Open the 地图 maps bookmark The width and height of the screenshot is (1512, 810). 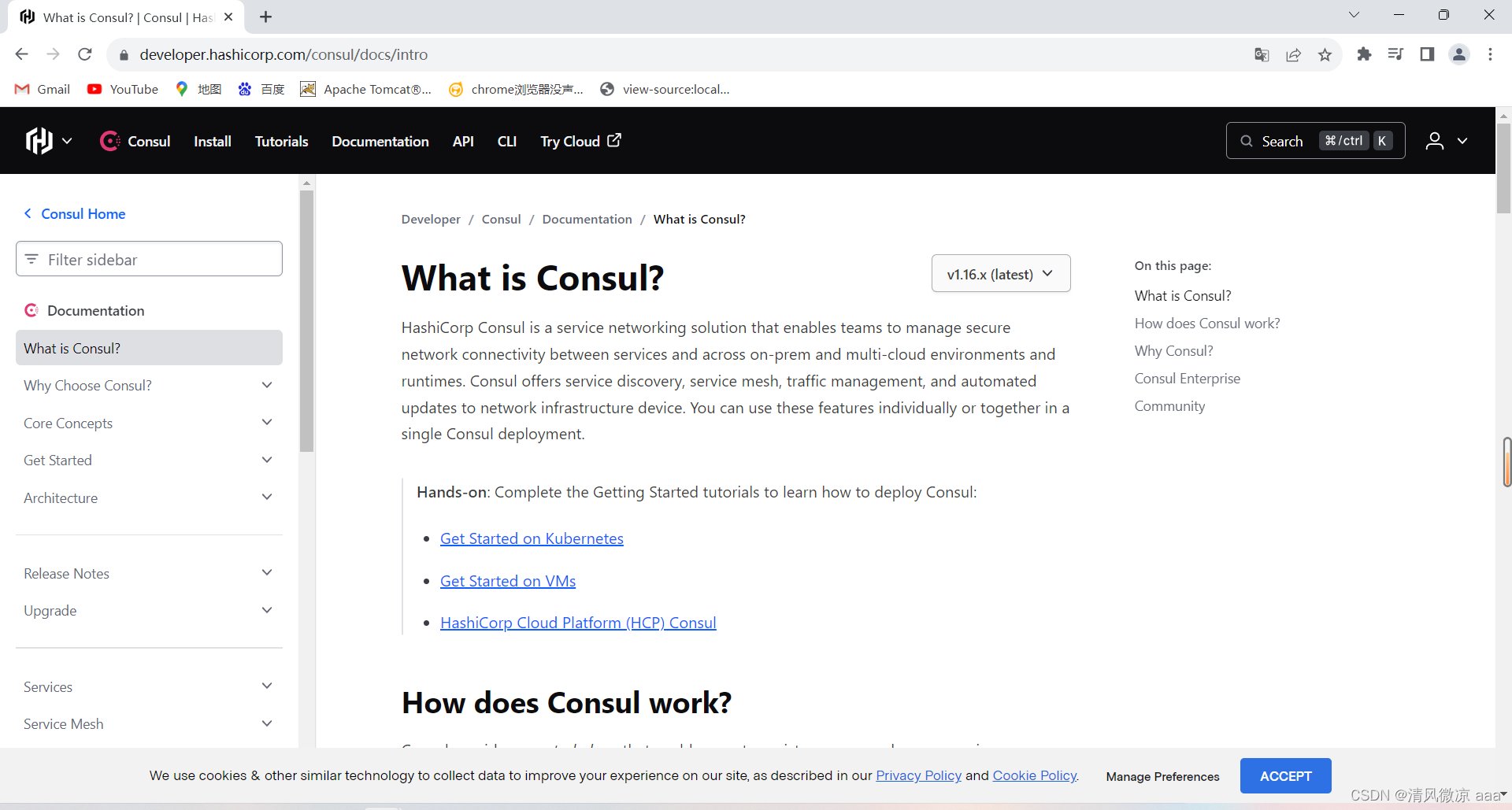pos(198,89)
